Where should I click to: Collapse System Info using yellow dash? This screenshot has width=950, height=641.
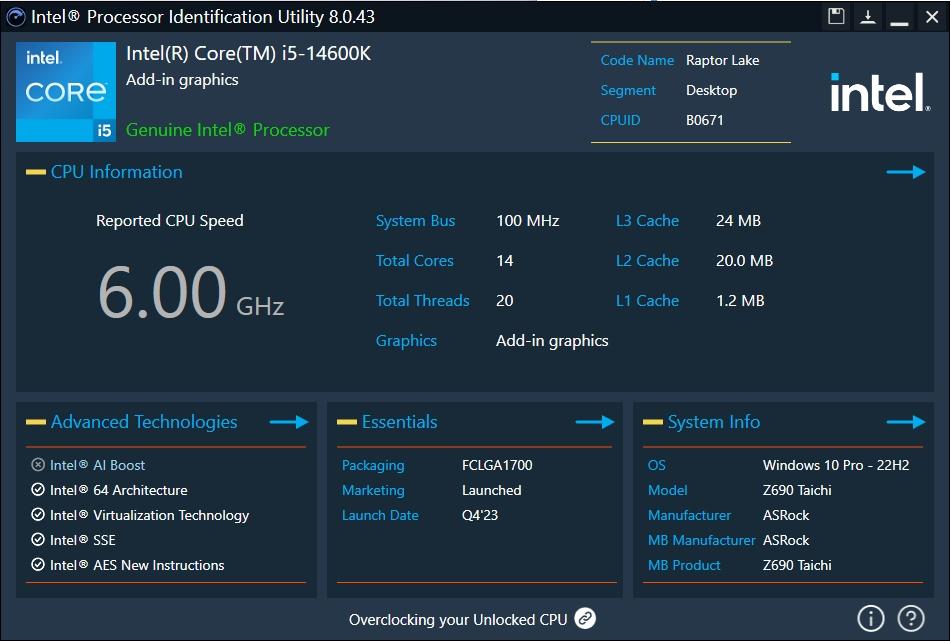(653, 422)
